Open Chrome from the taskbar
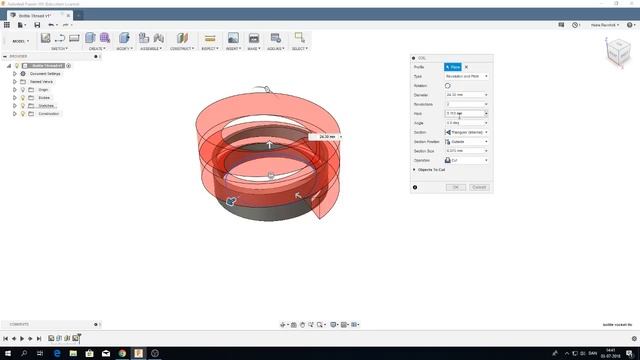Image resolution: width=640 pixels, height=360 pixels. pos(122,353)
